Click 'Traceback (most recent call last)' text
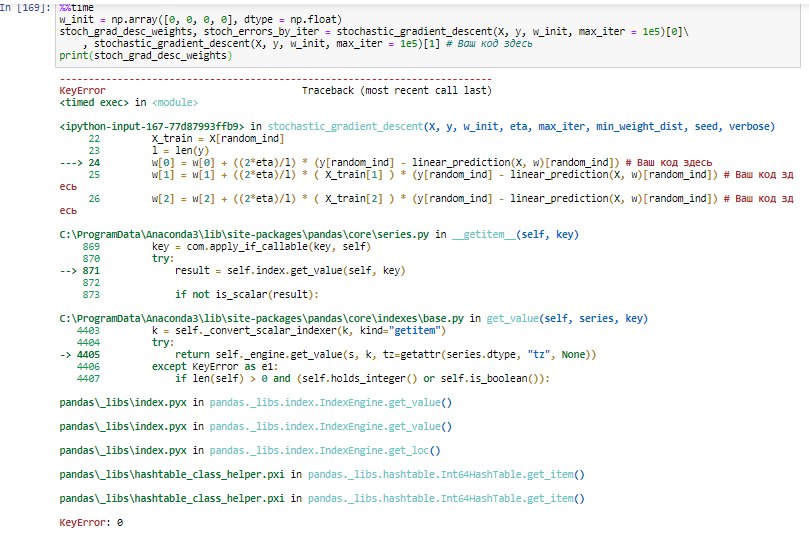This screenshot has height=542, width=809. click(x=396, y=91)
